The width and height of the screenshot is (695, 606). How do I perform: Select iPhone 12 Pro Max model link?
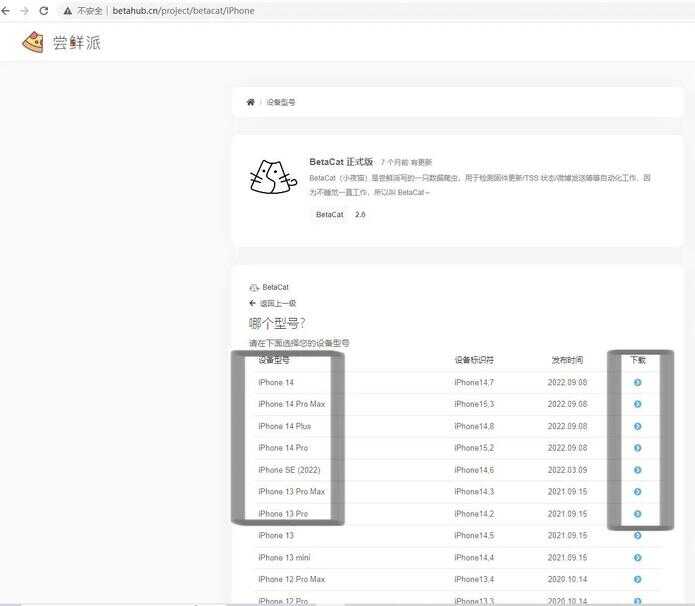pyautogui.click(x=290, y=580)
